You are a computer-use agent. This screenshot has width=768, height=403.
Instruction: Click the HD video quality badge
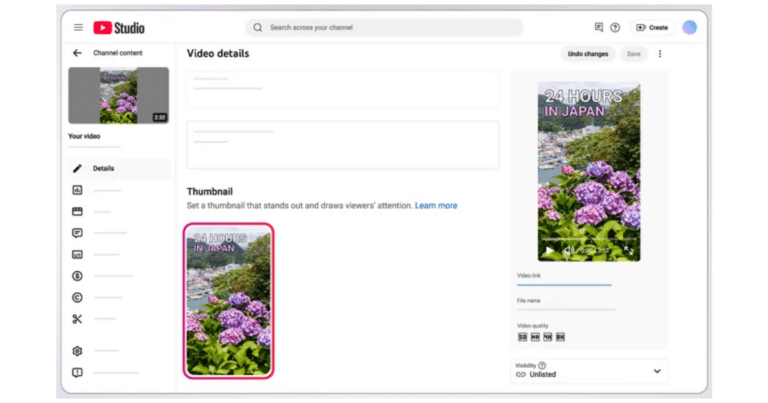pyautogui.click(x=535, y=337)
